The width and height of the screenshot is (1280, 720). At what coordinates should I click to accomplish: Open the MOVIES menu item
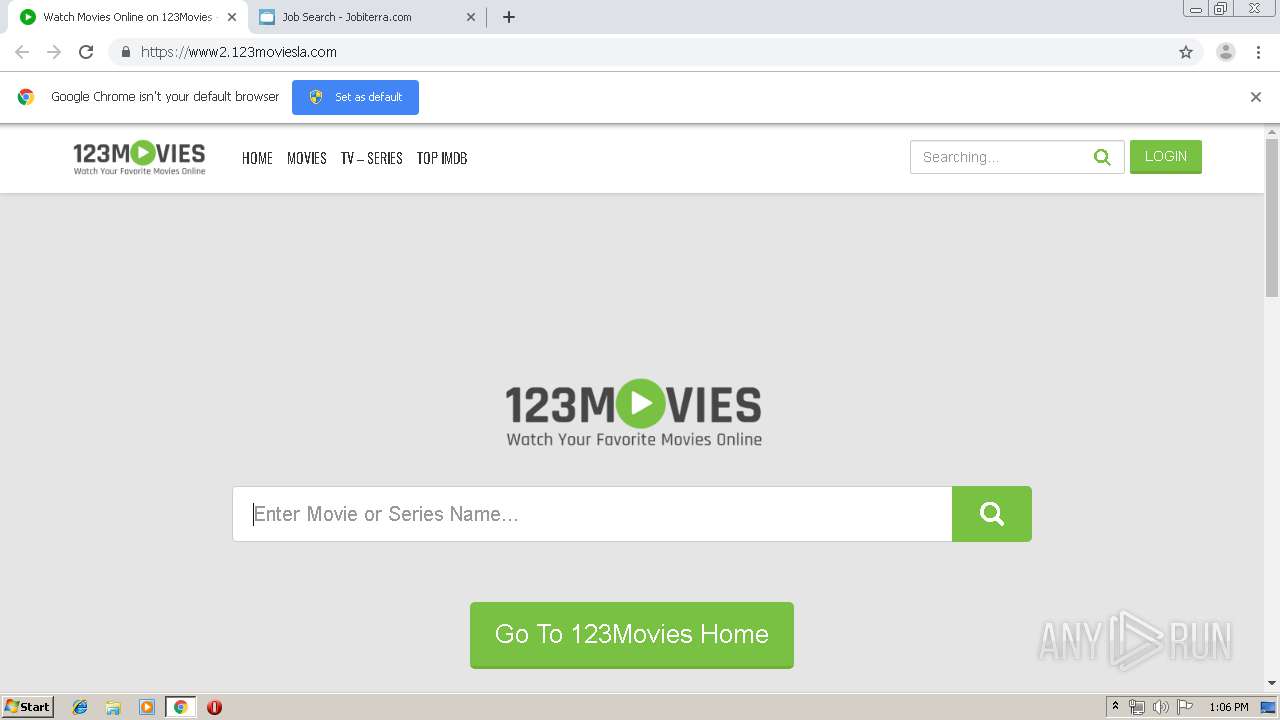coord(307,158)
